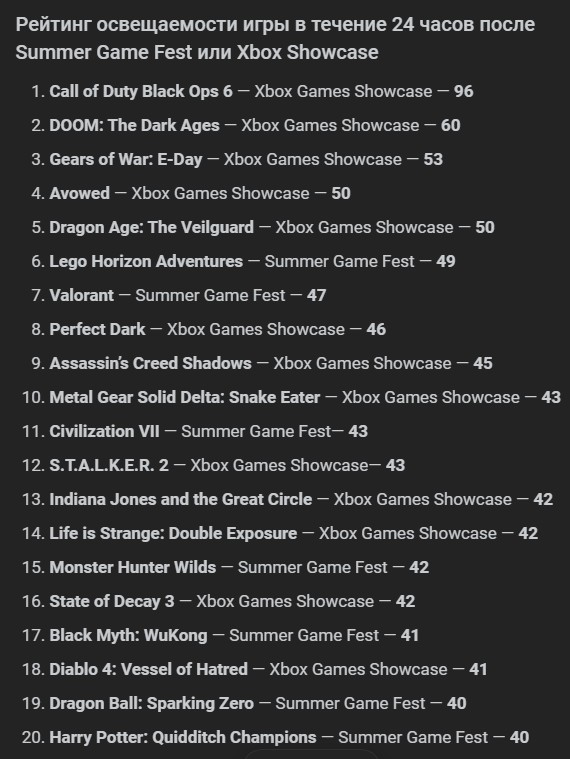The height and width of the screenshot is (759, 570).
Task: Click Metal Gear Solid Delta: Snake Eater
Action: pyautogui.click(x=185, y=397)
